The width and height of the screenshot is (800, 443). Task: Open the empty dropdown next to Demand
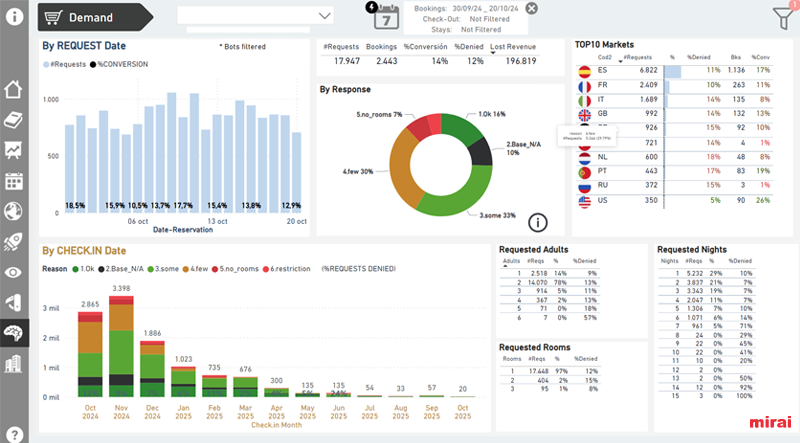pos(256,15)
